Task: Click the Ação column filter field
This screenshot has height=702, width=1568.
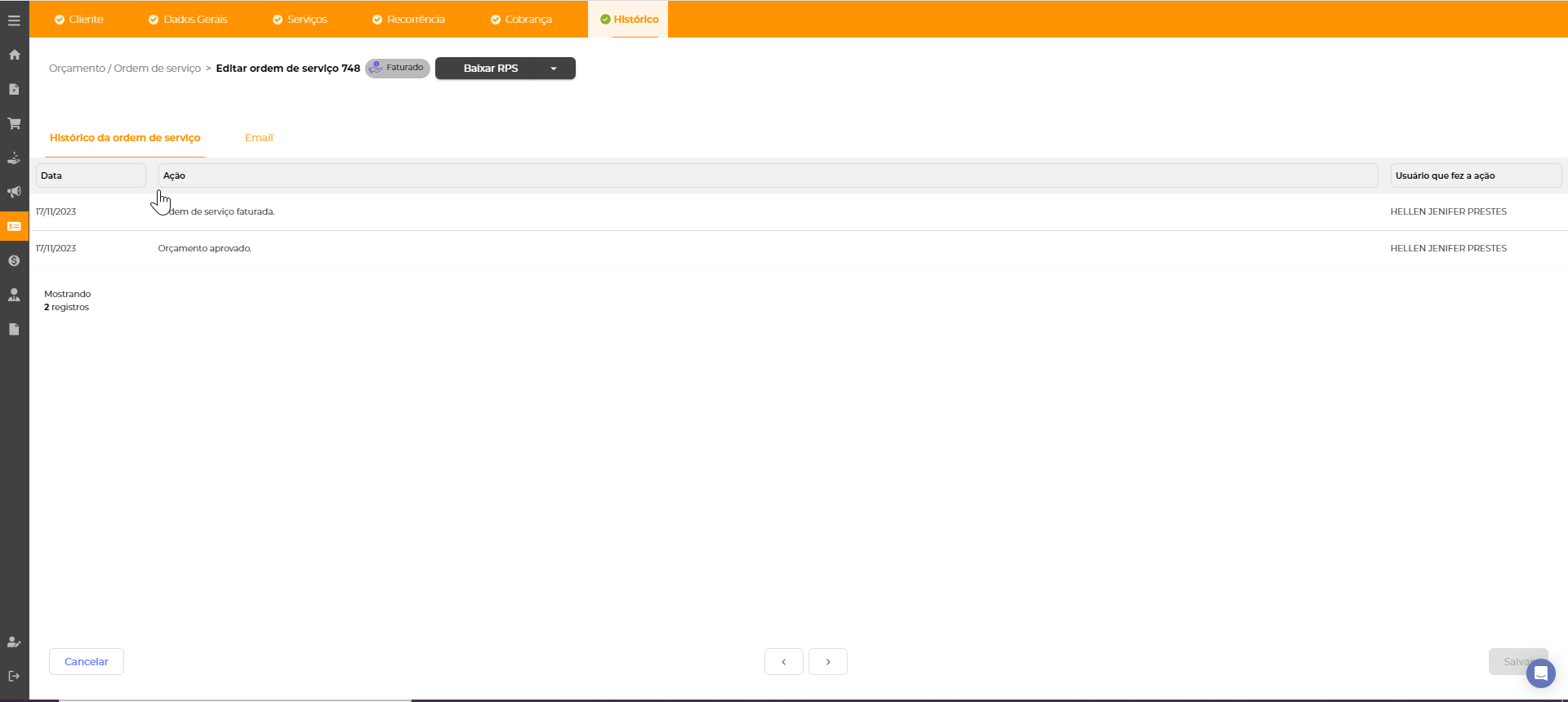Action: click(768, 175)
